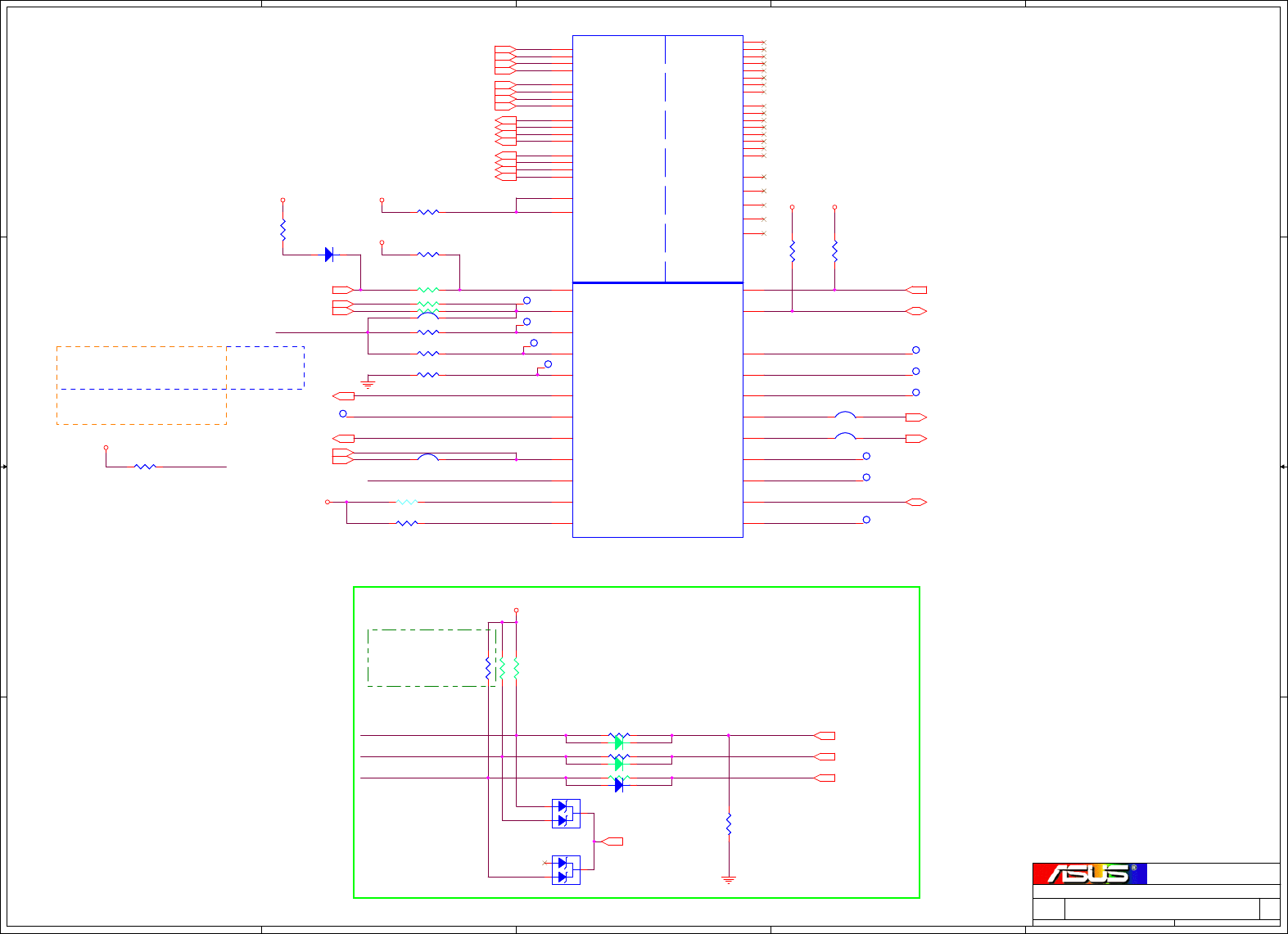Select the dashed blue vertical line inside the IC
This screenshot has width=1288, height=934.
(665, 159)
